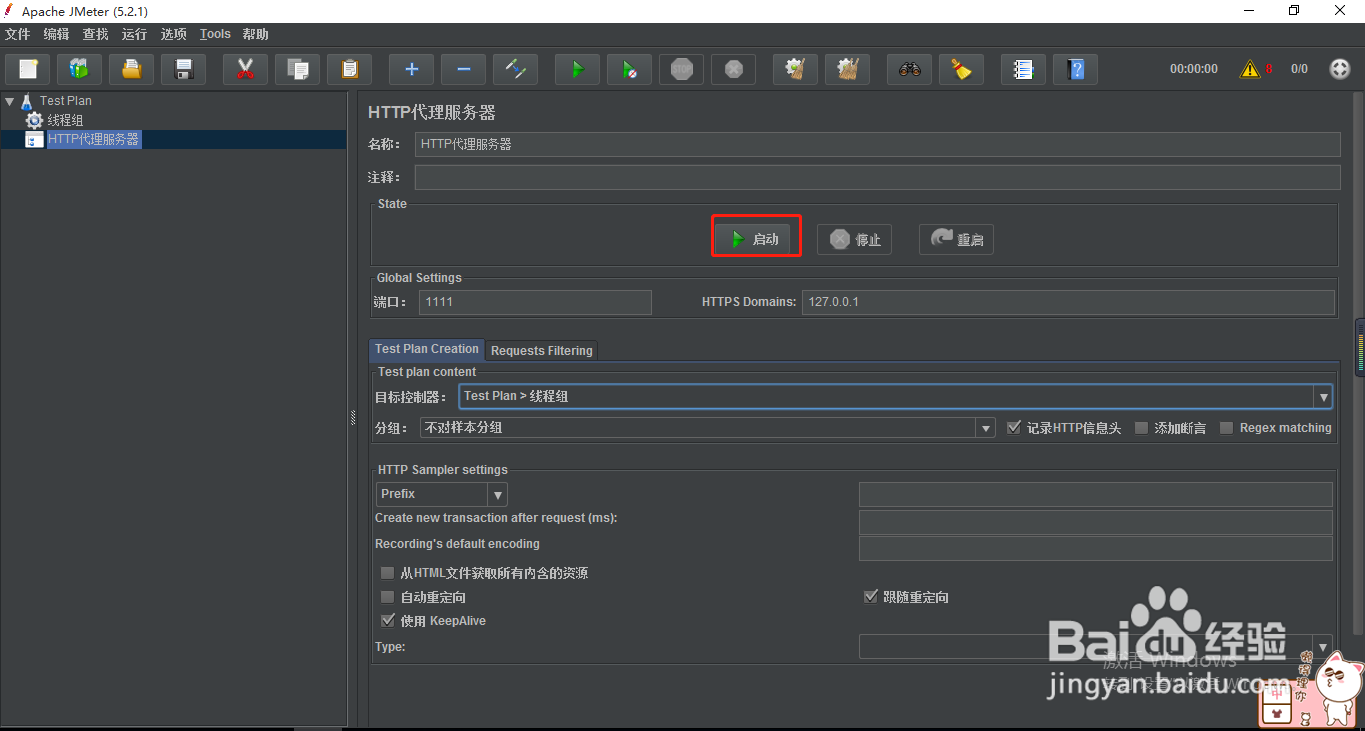Screen dimensions: 1365x731
Task: Open Search with the binoculars icon
Action: tap(909, 69)
